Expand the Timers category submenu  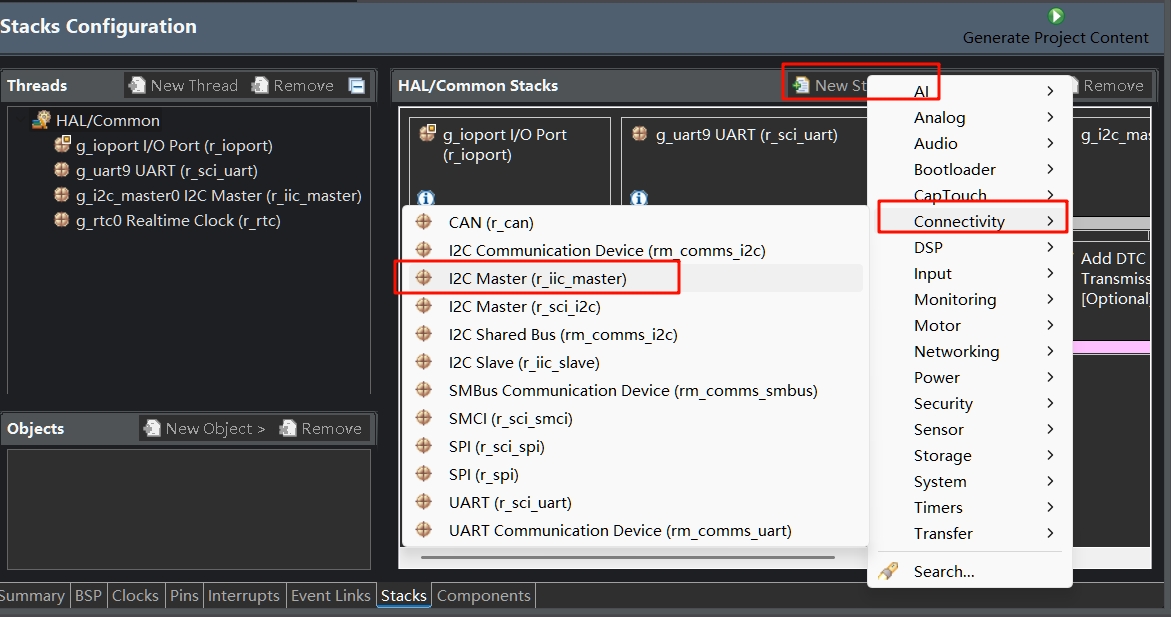point(972,507)
